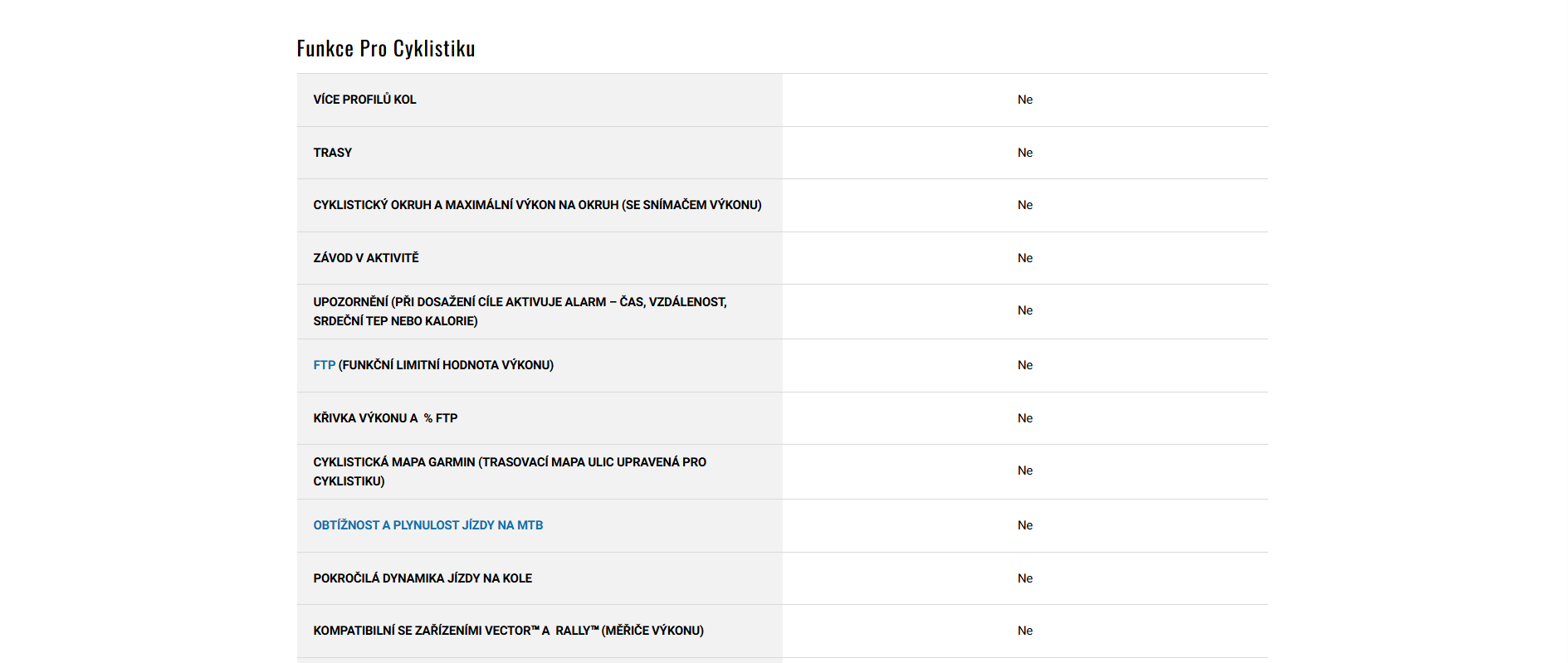Open the Obtížnost a plynulost jízdy na MTB link

[x=427, y=525]
